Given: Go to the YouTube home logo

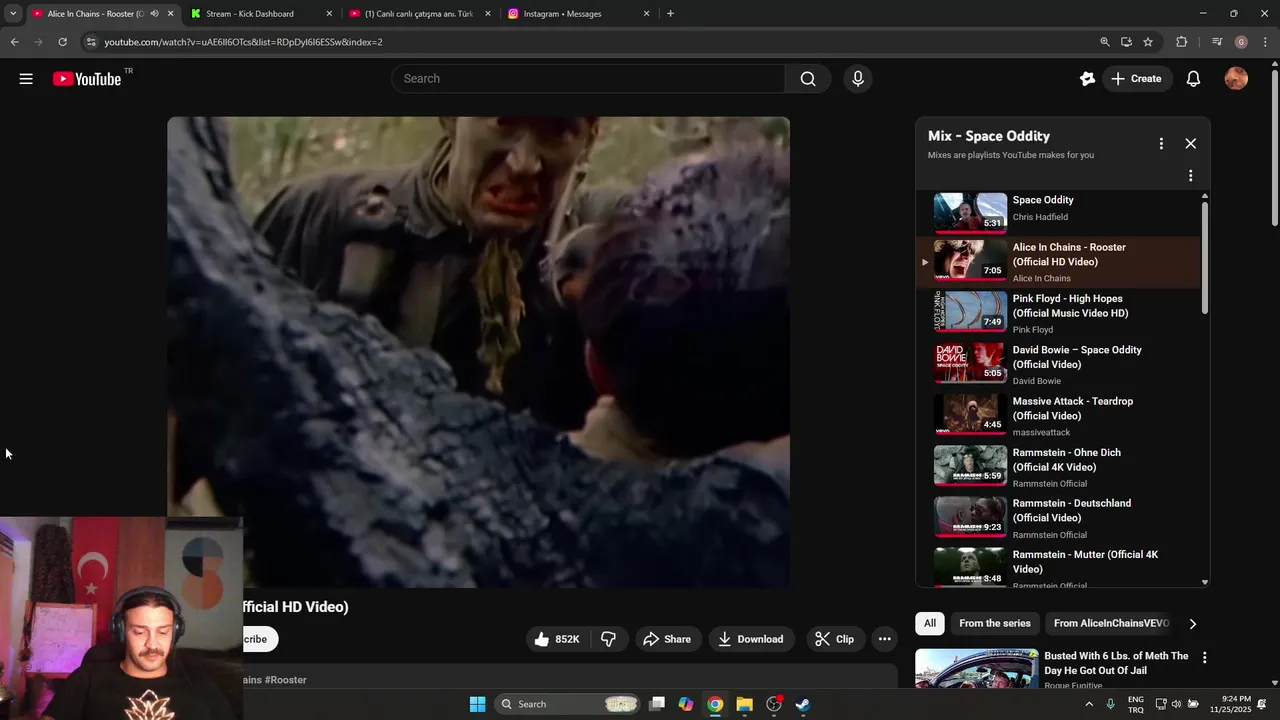Looking at the screenshot, I should (87, 79).
